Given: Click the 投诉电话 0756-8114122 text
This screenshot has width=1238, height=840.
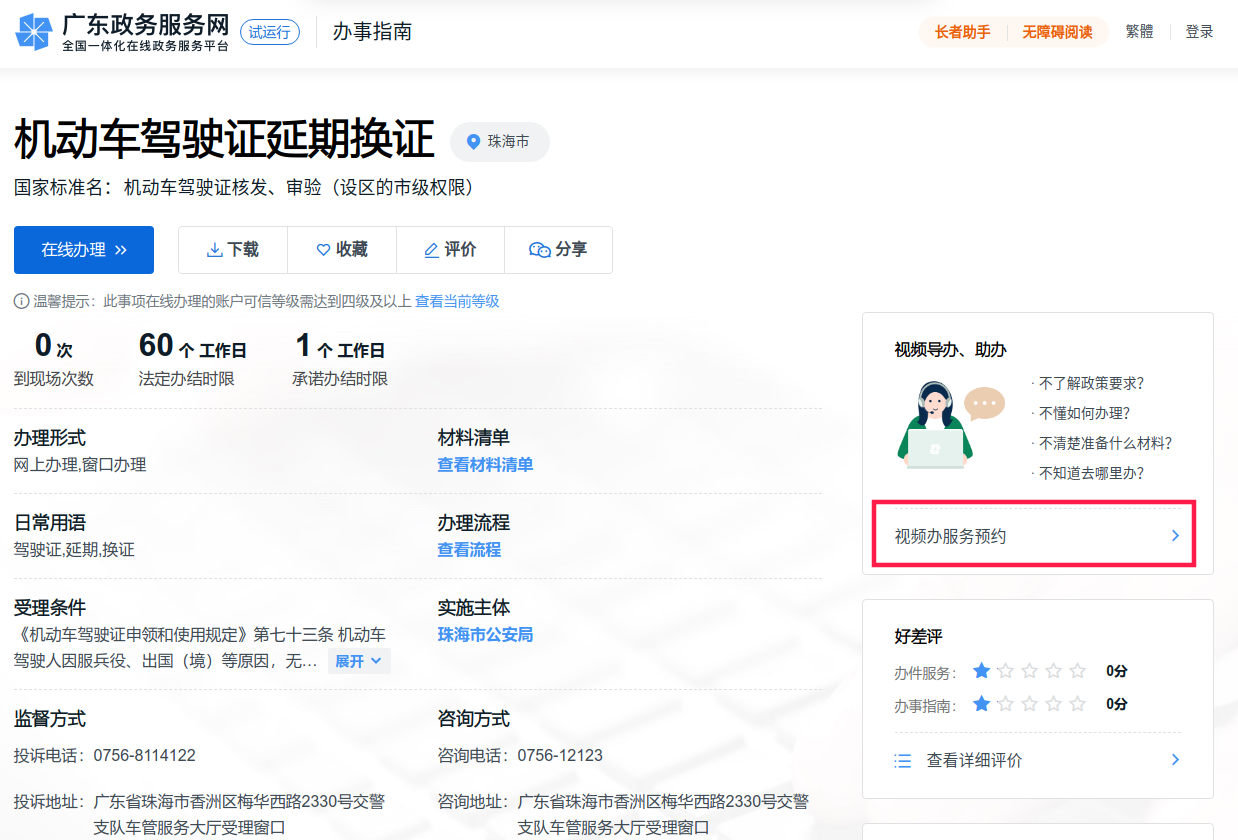Looking at the screenshot, I should (x=105, y=756).
